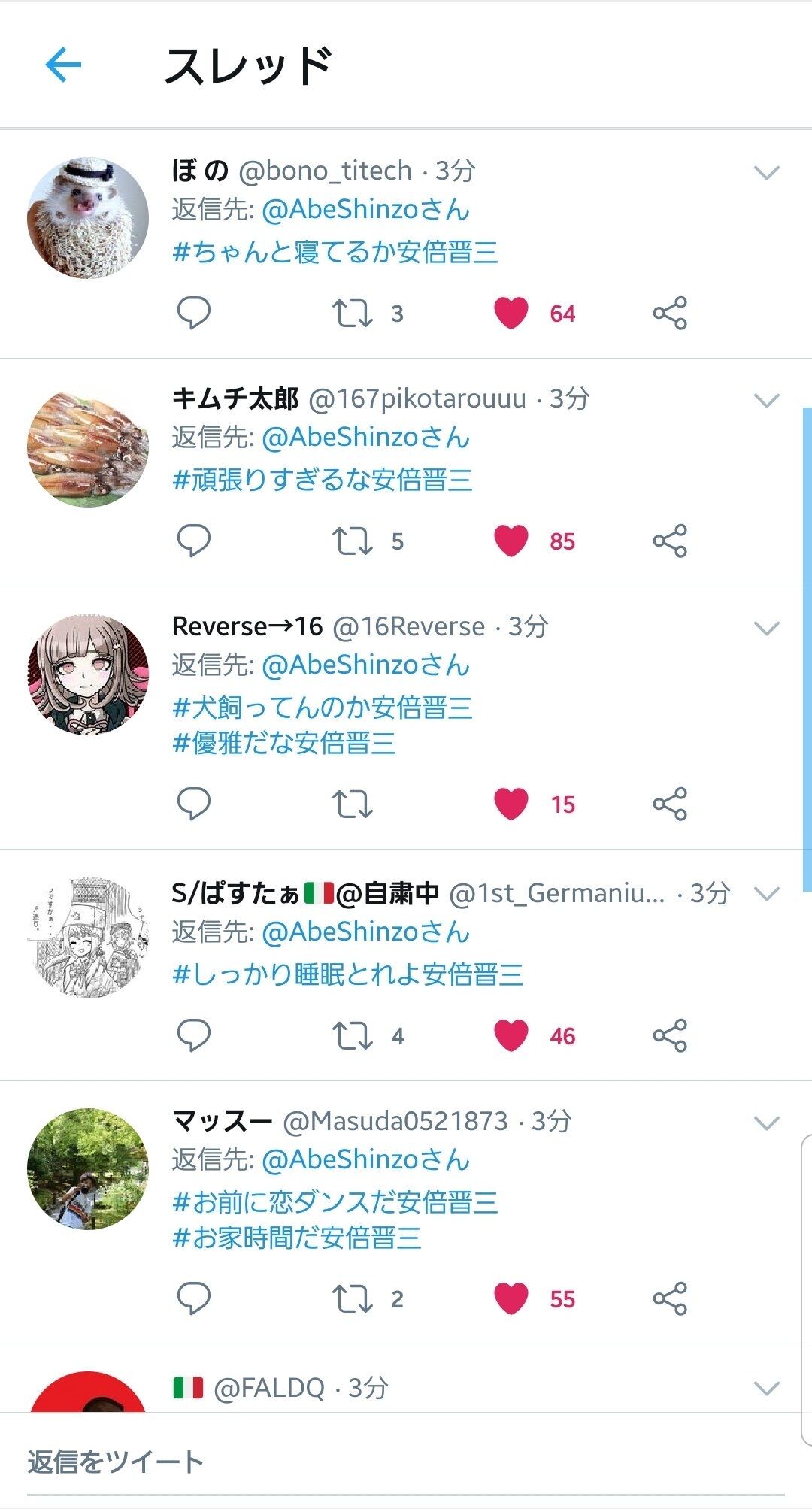Retweet ぼの's tweet with 3 retweets
812x1509 pixels.
(352, 313)
